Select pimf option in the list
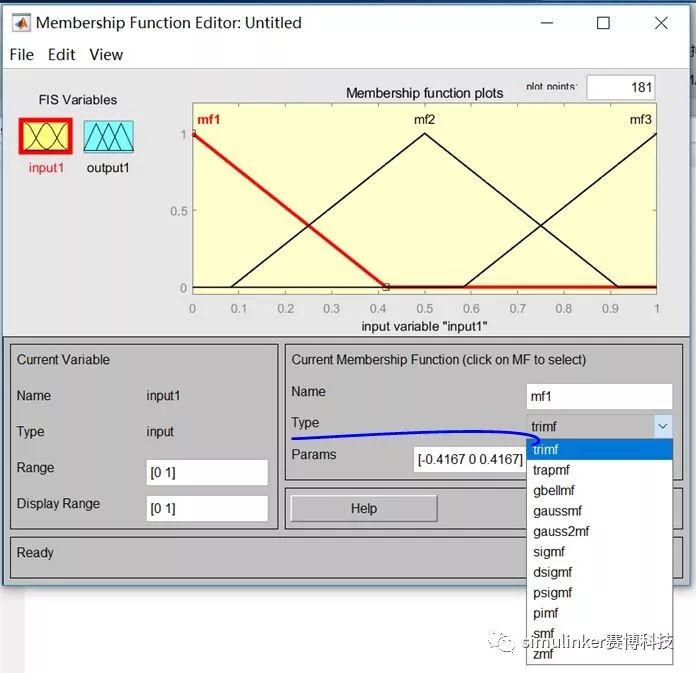 (x=546, y=613)
